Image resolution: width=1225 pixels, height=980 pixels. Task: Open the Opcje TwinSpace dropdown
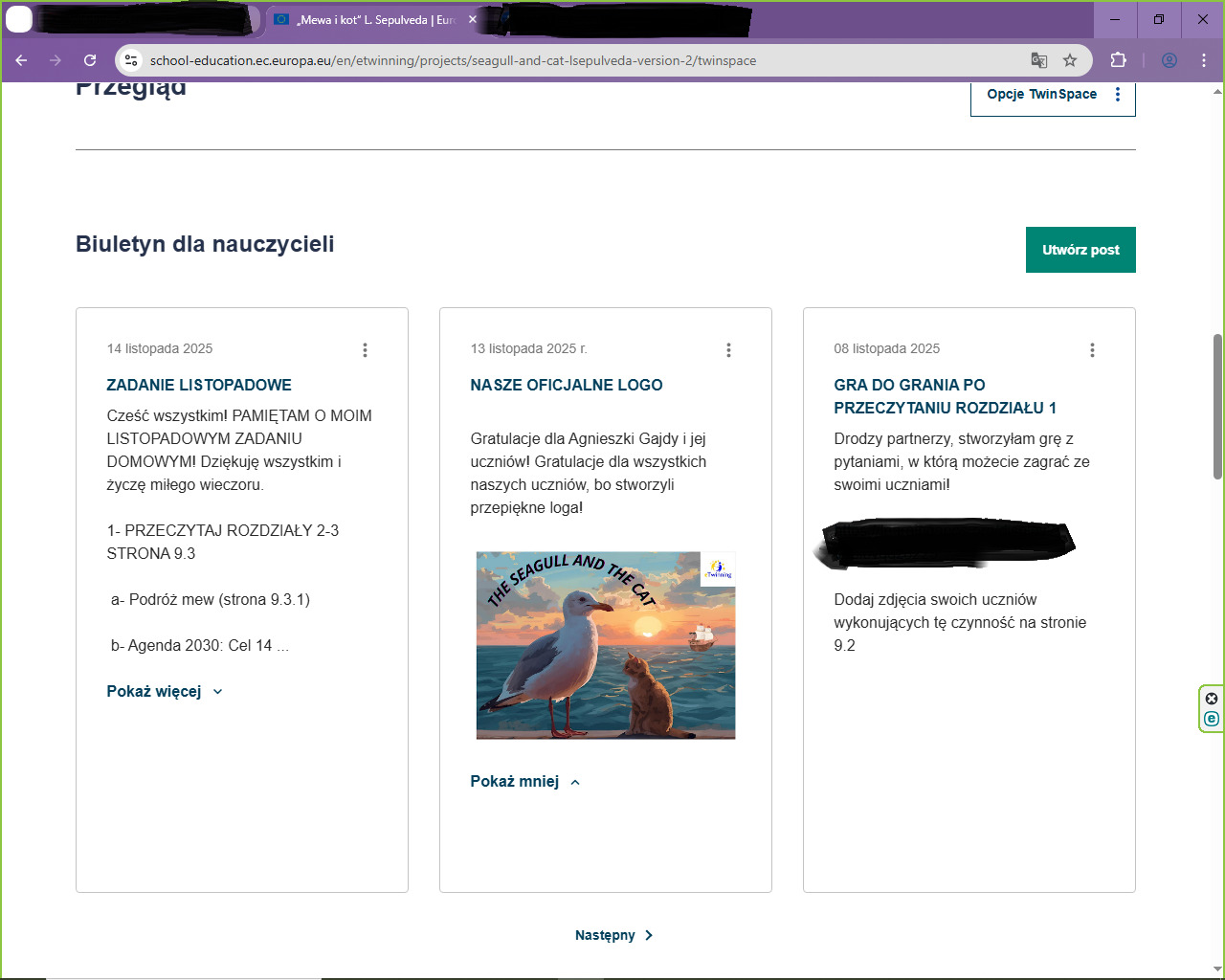(1052, 95)
